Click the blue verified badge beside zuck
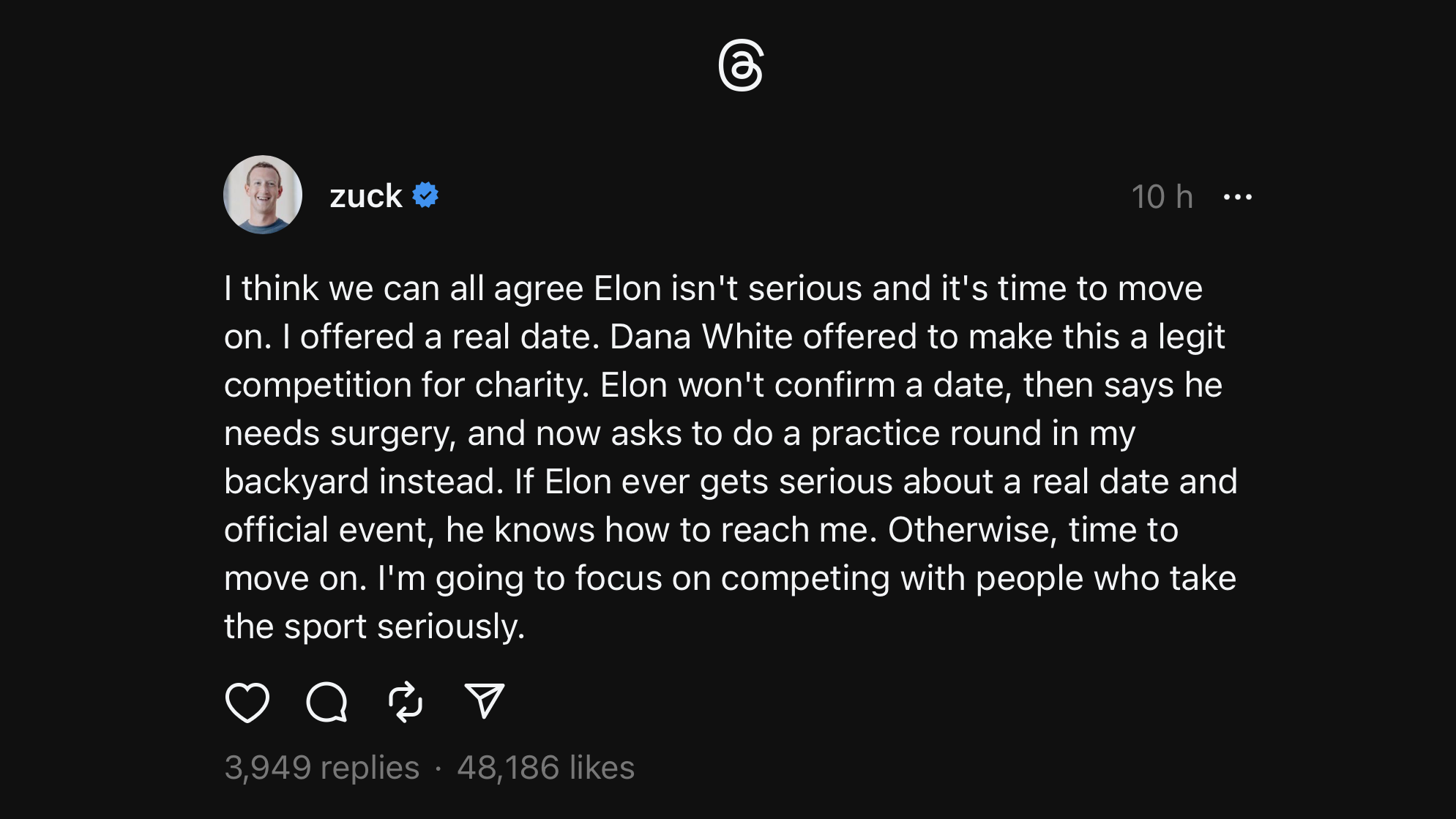 [x=425, y=195]
